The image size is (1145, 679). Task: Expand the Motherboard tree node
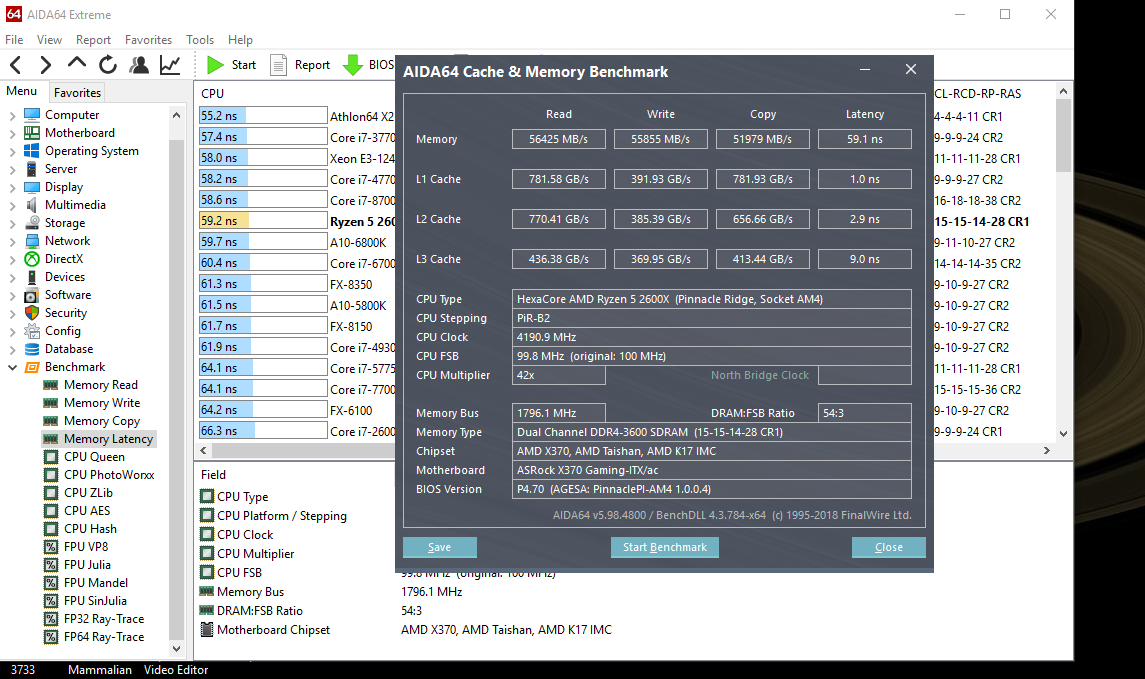[12, 134]
